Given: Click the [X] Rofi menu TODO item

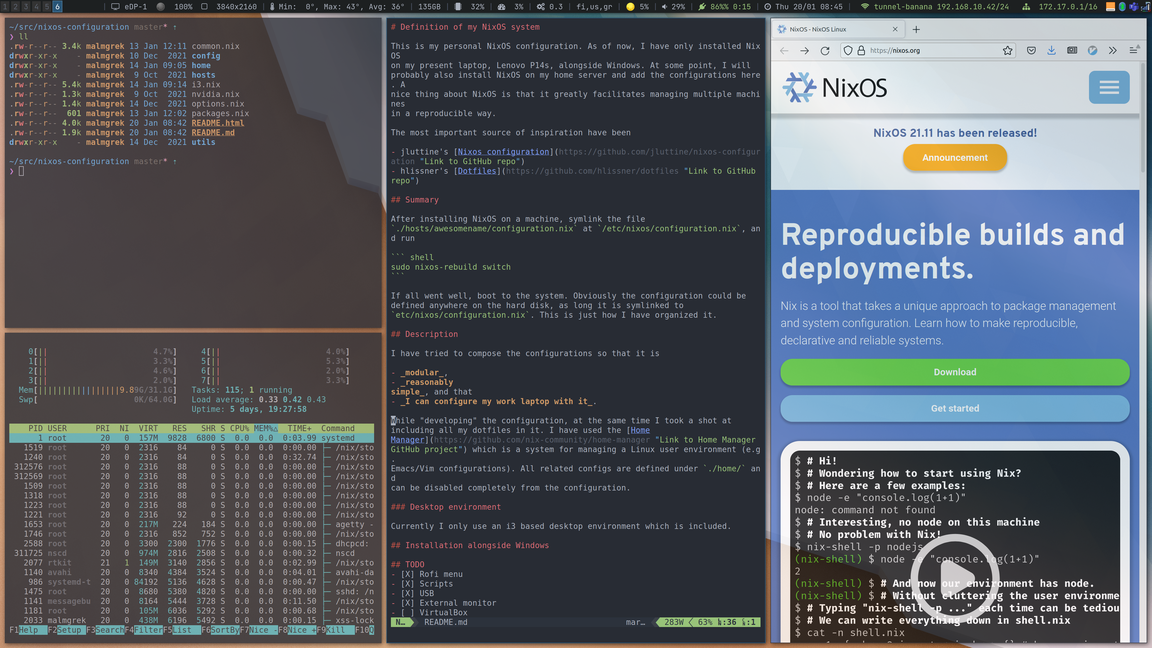Looking at the screenshot, I should pyautogui.click(x=427, y=575).
